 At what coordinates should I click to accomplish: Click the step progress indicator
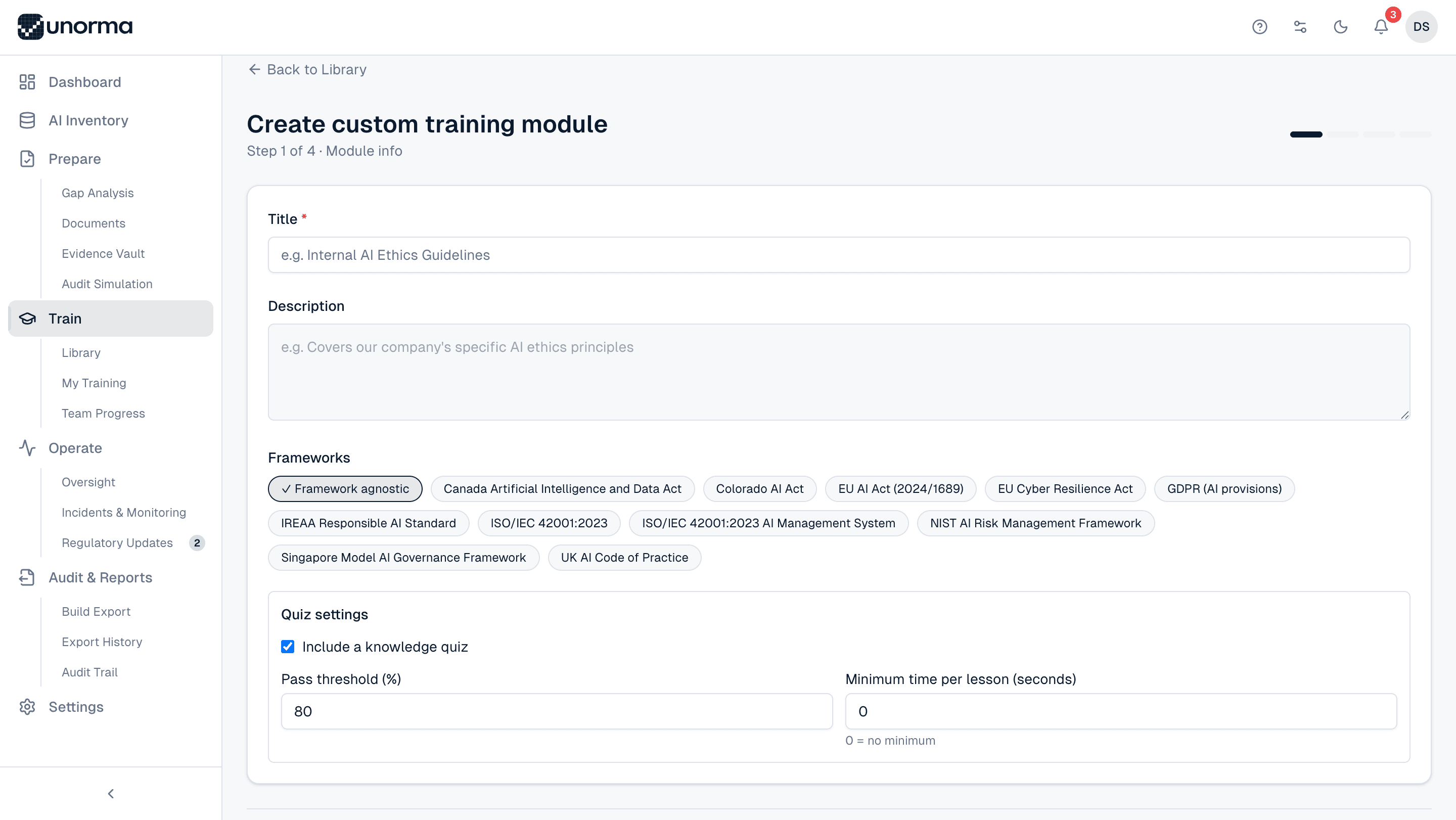pyautogui.click(x=1360, y=134)
